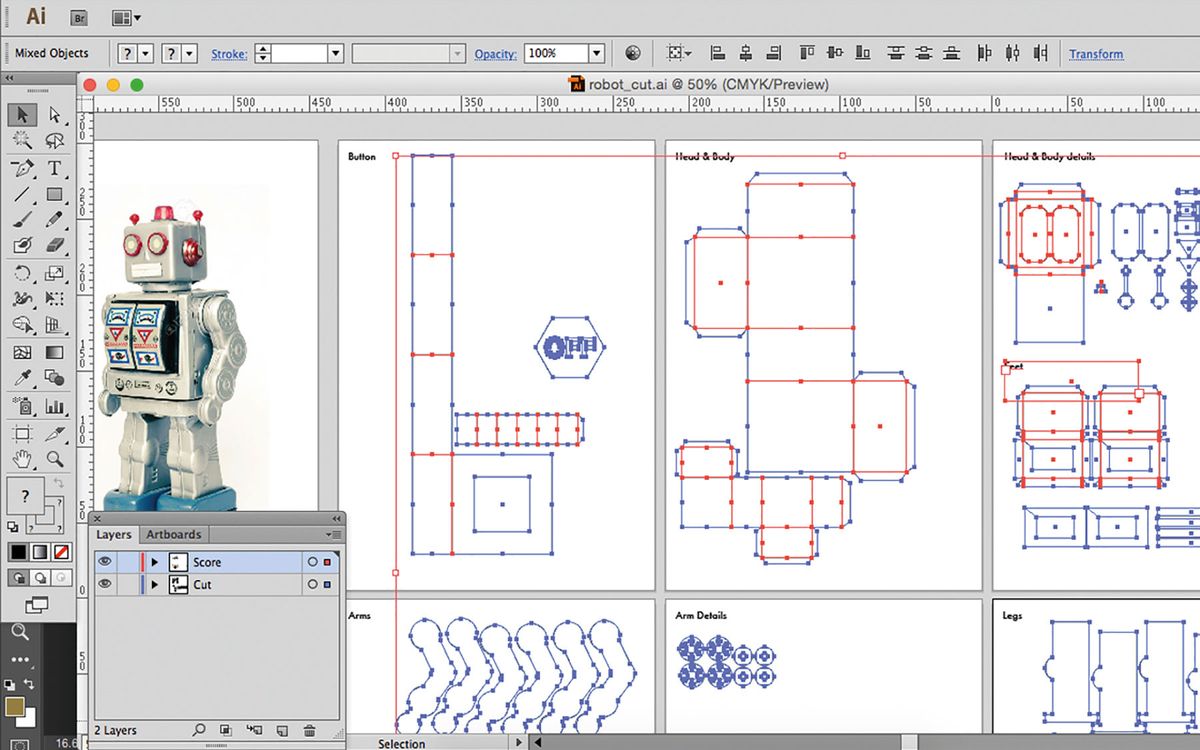Toggle the lock column for Cut layer

tap(126, 584)
